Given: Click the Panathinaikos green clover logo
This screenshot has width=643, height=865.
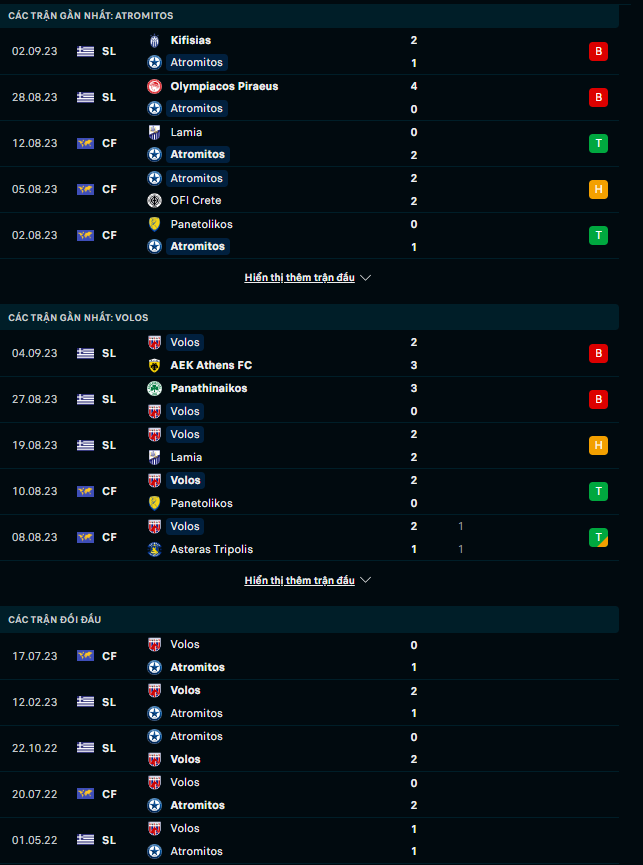Looking at the screenshot, I should click(x=154, y=388).
